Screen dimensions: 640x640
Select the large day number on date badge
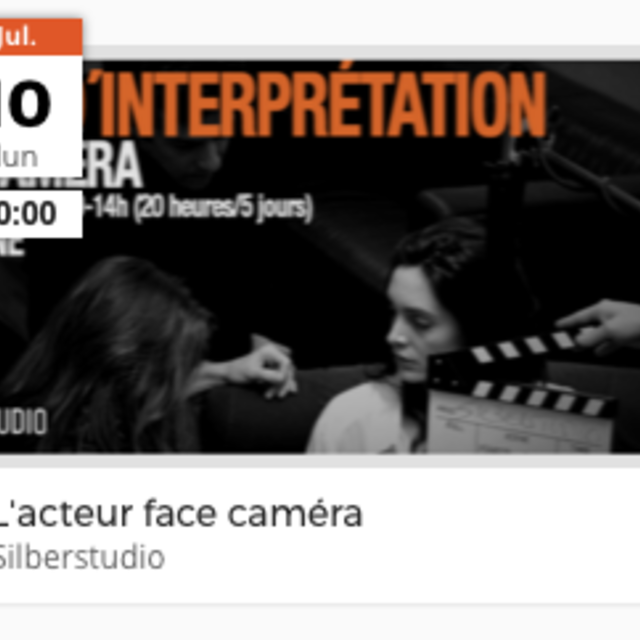click(x=25, y=104)
